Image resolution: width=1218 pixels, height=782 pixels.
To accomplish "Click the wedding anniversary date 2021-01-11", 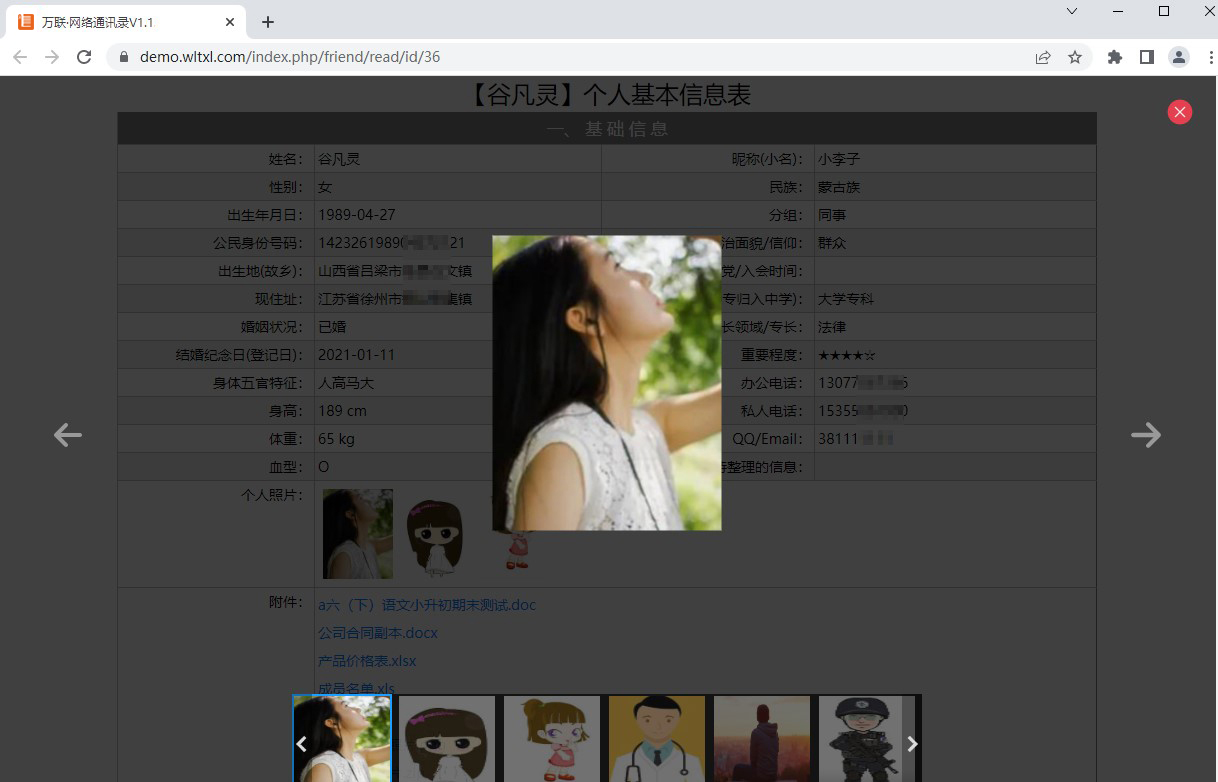I will [357, 355].
